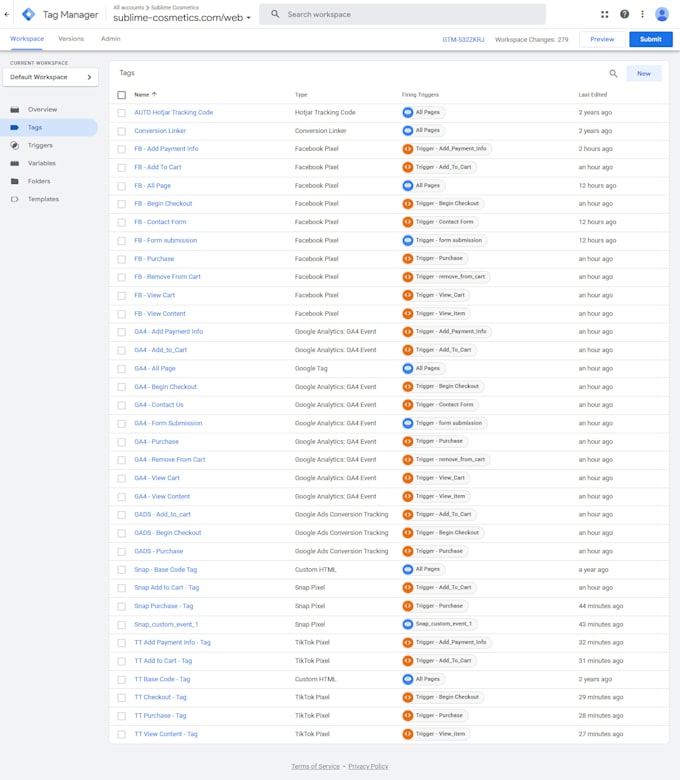The height and width of the screenshot is (780, 680).
Task: Open the Snap Add to Cart - Tag
Action: coord(167,588)
